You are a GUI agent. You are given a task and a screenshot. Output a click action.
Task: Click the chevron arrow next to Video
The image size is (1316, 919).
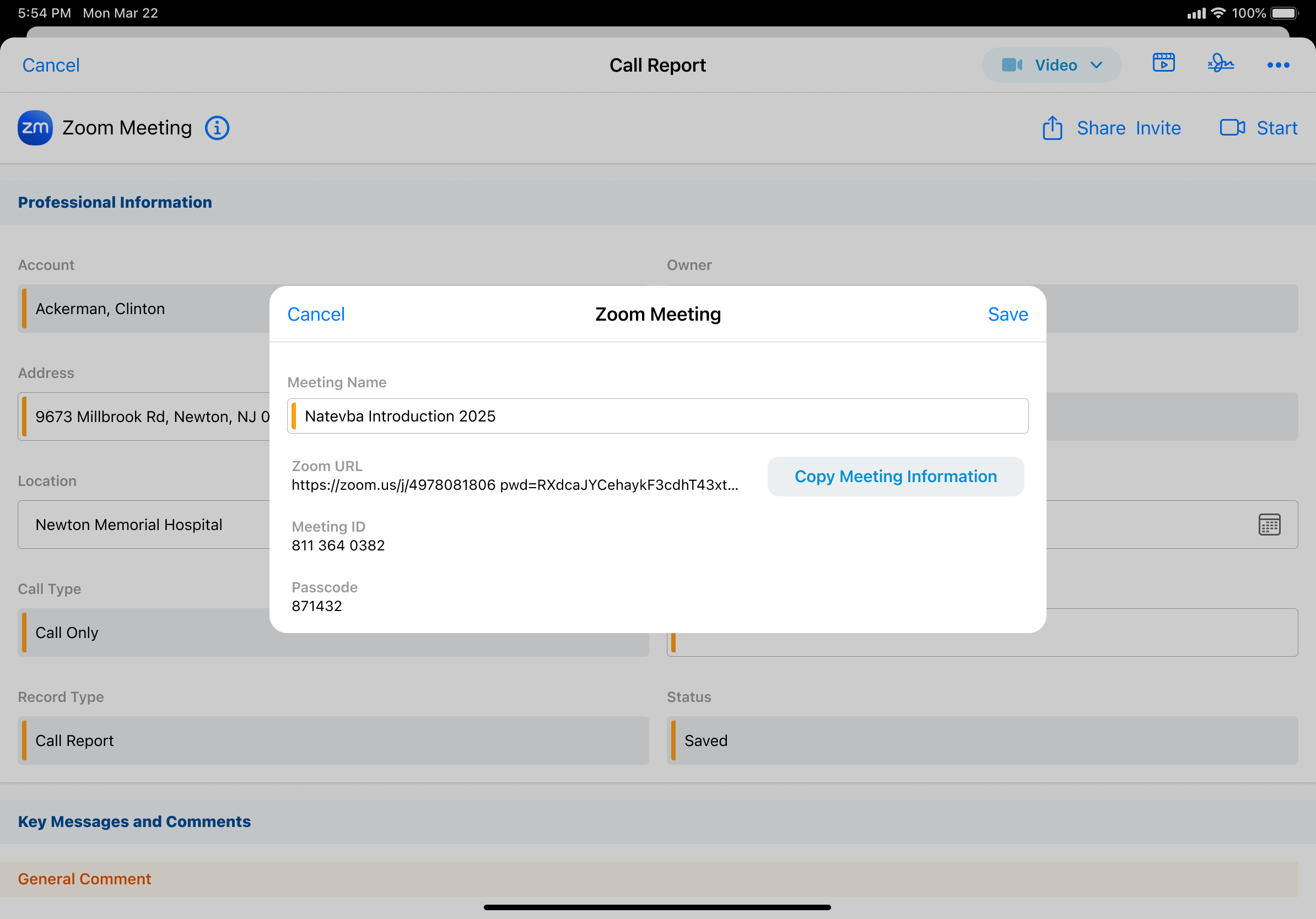[x=1096, y=66]
